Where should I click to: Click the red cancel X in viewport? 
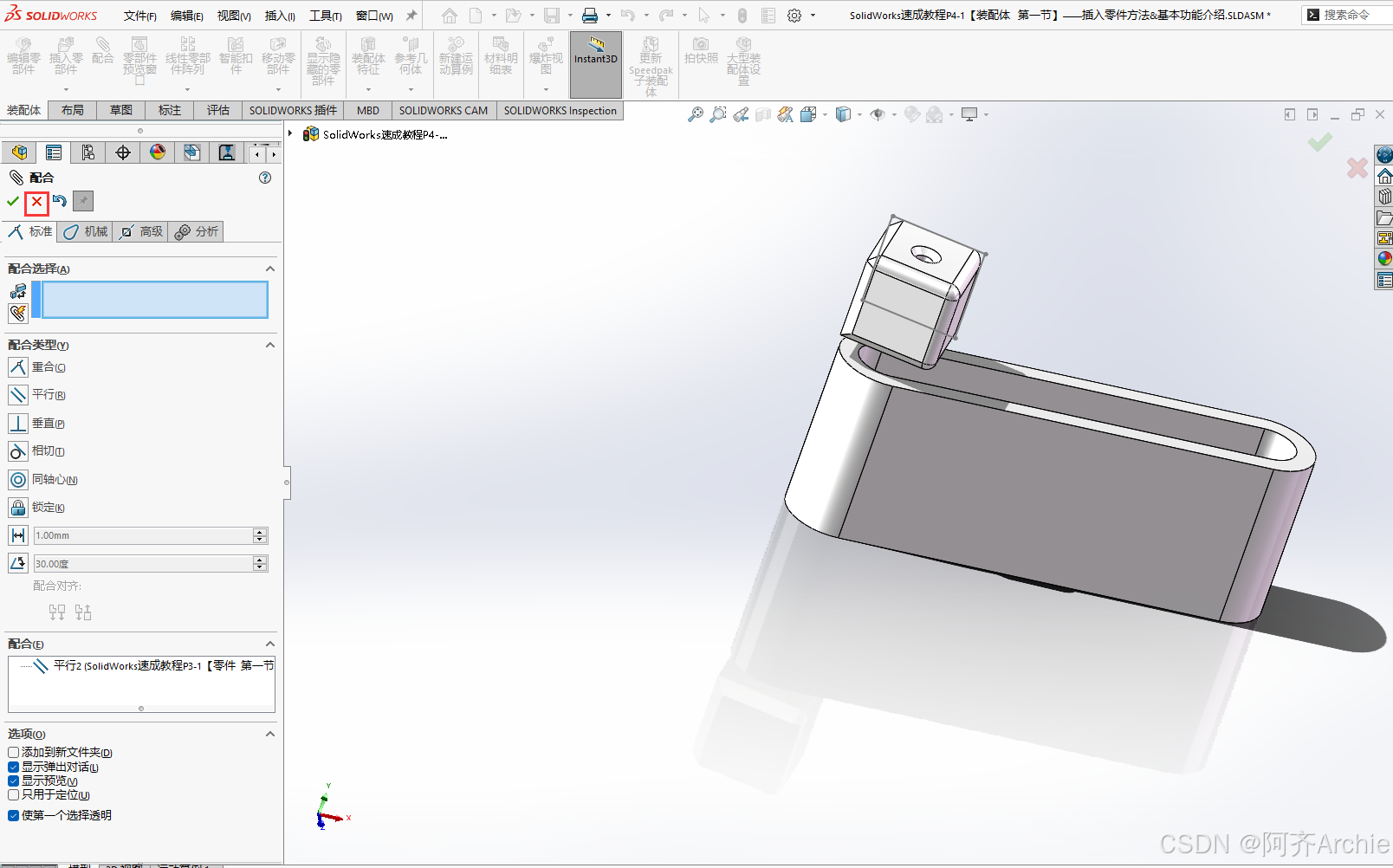(x=1357, y=167)
